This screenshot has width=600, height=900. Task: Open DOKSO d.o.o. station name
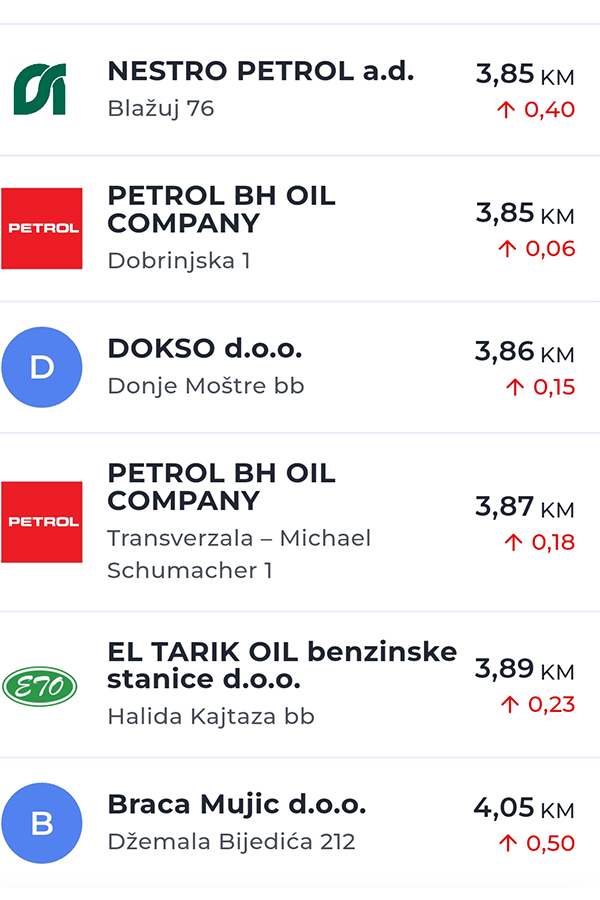click(x=204, y=349)
